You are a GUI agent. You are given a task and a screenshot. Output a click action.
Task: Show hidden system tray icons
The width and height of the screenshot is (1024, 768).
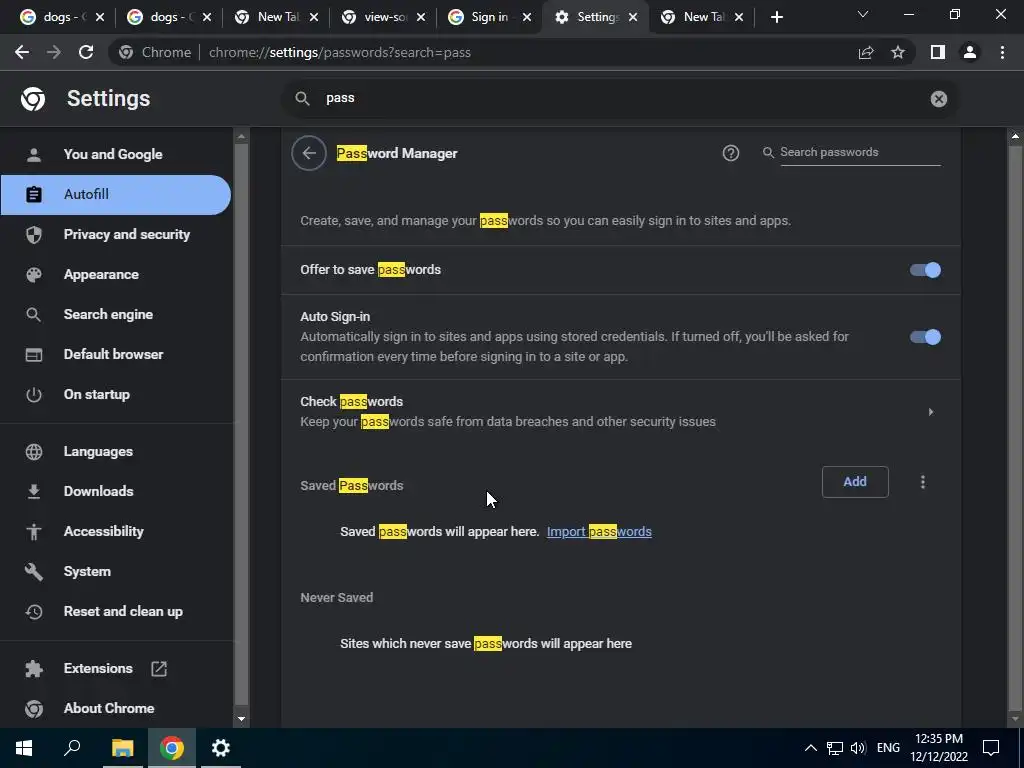click(x=810, y=748)
